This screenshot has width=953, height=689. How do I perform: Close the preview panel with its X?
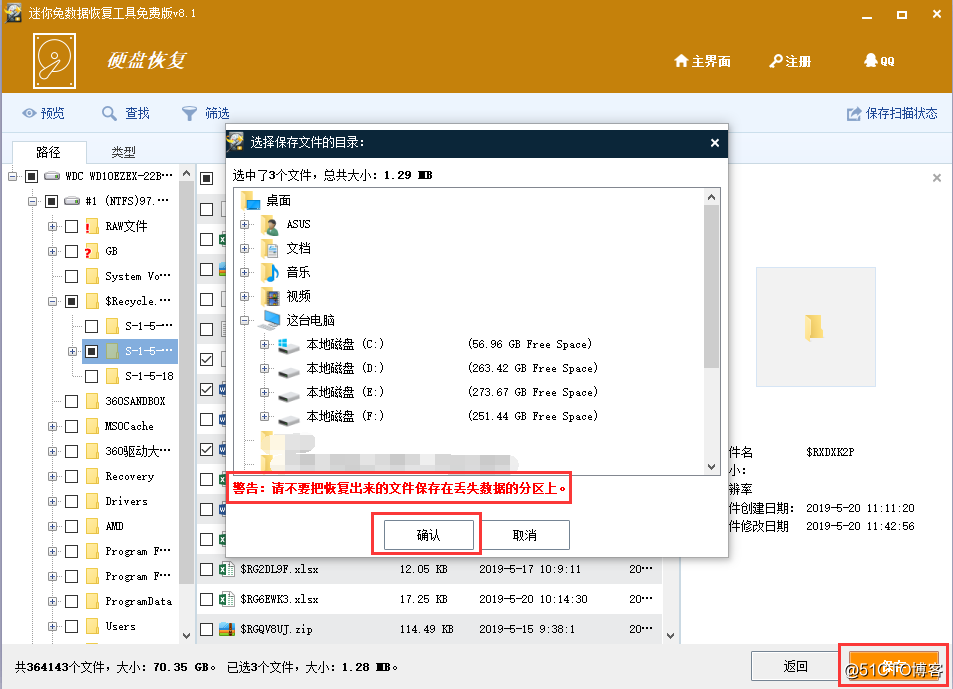click(x=937, y=178)
